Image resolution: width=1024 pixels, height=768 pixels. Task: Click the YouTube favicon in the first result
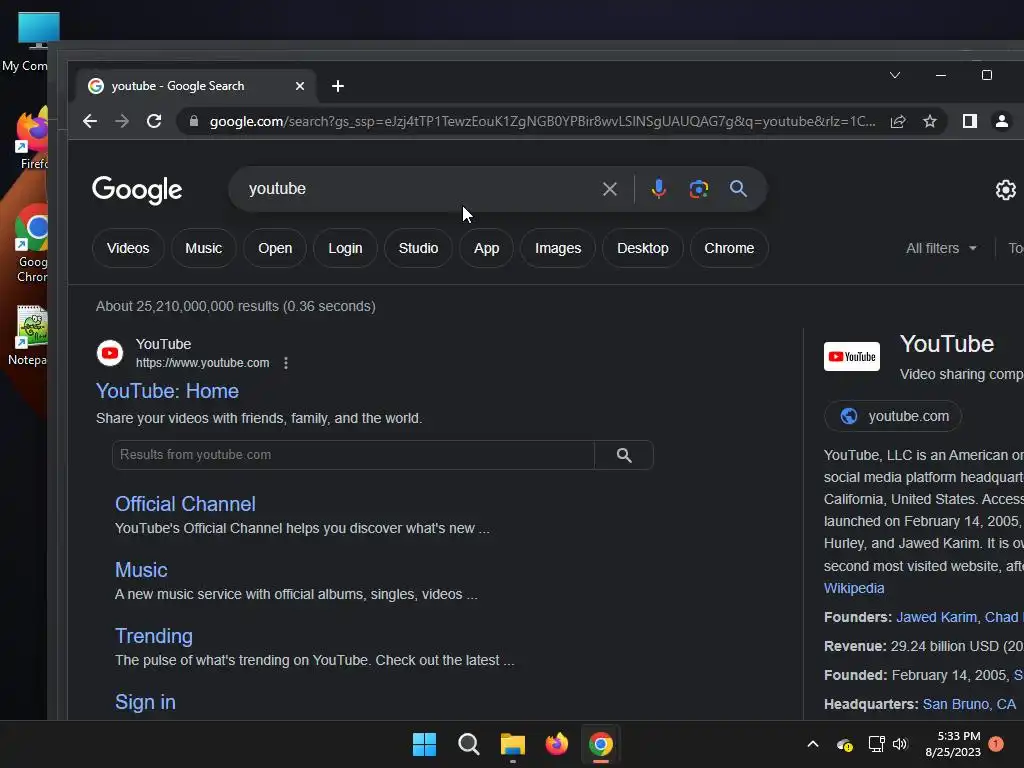(110, 353)
